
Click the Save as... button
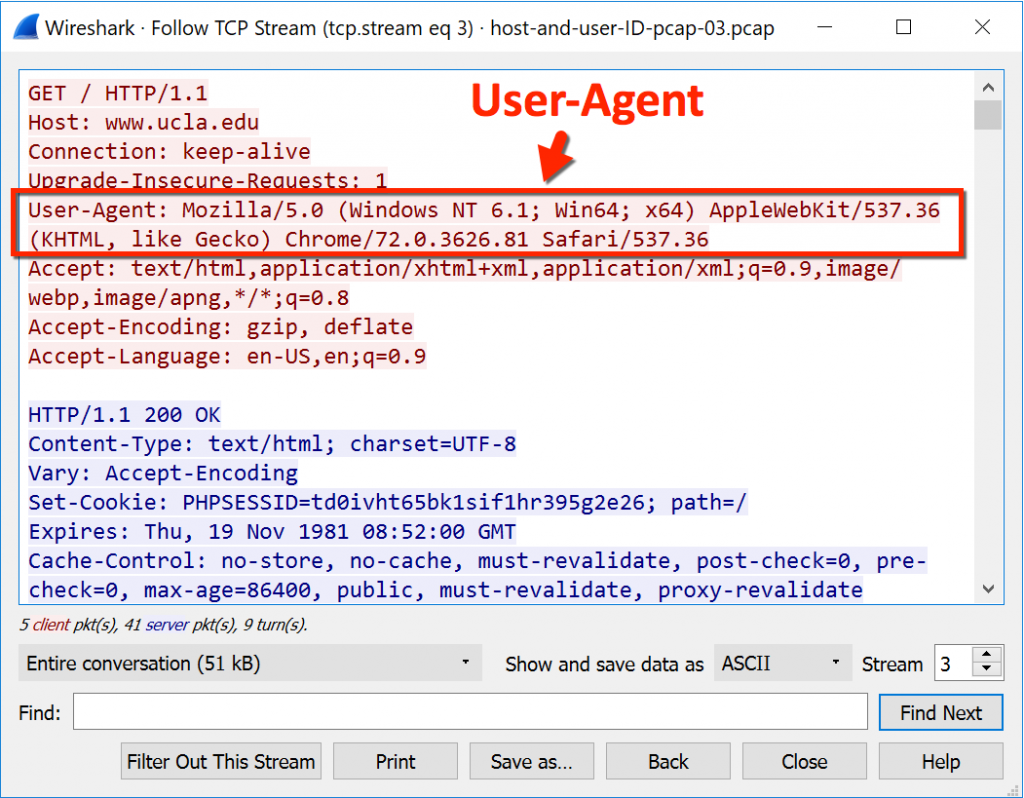(531, 761)
